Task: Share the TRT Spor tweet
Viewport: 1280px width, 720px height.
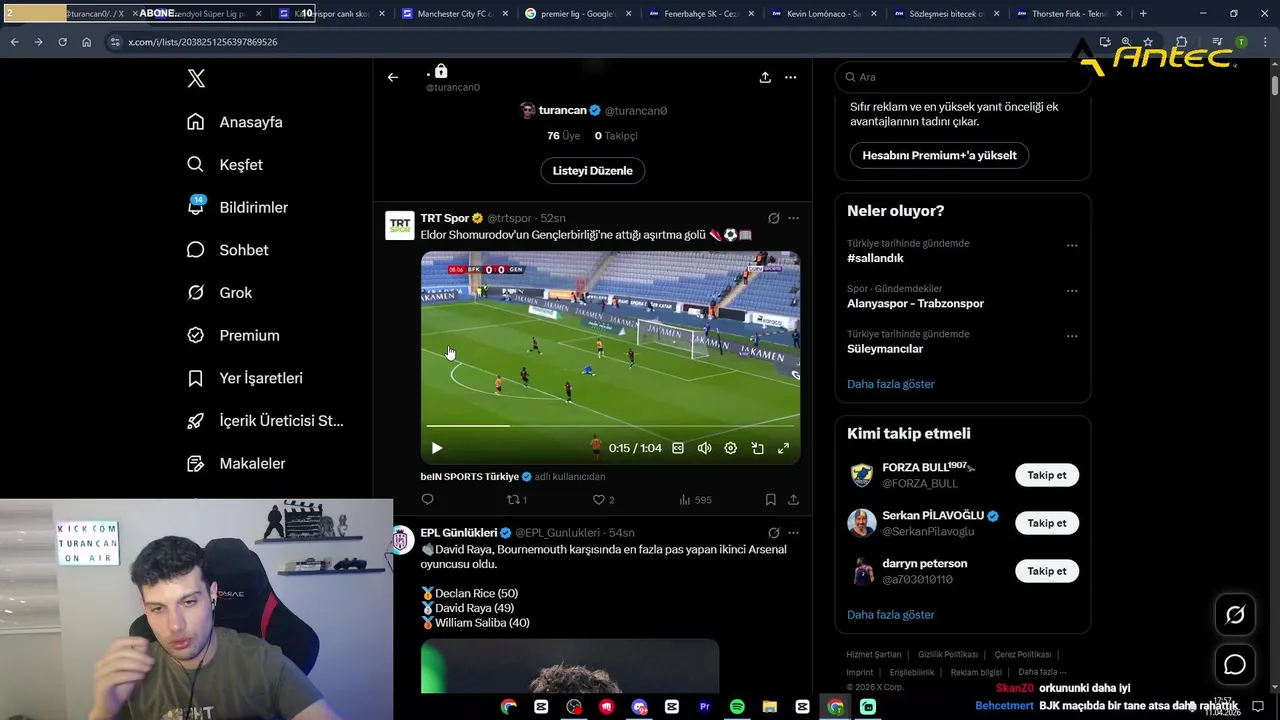Action: pos(793,499)
